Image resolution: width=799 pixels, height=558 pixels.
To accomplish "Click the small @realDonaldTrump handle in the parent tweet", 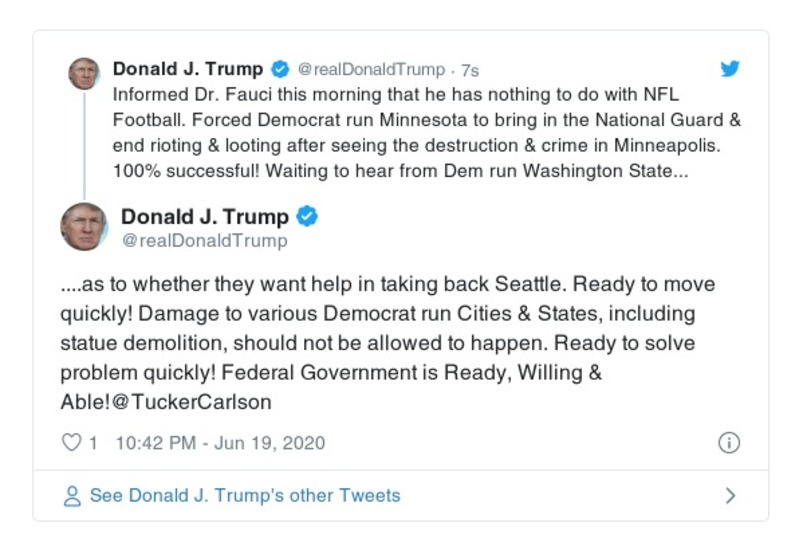I will click(x=370, y=70).
